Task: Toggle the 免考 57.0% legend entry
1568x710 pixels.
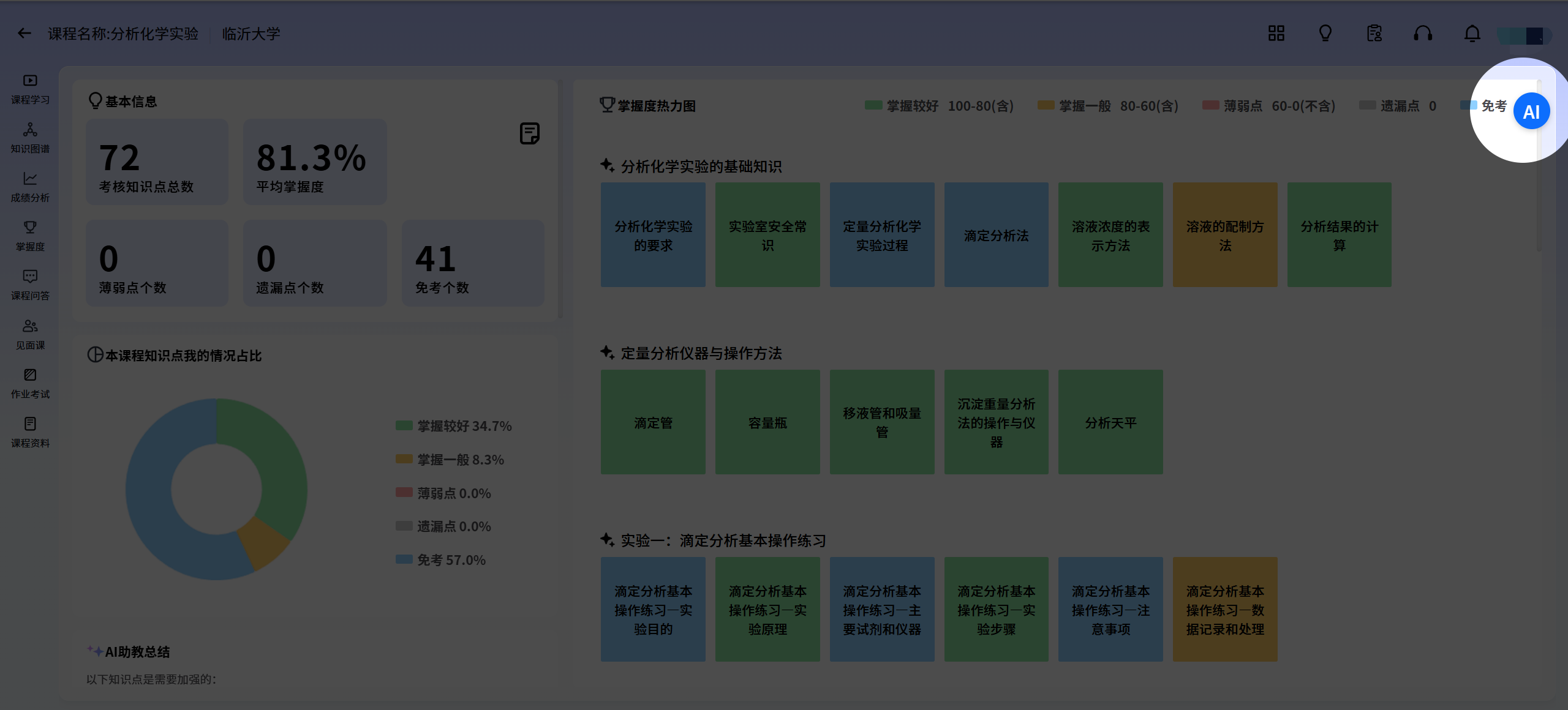Action: pyautogui.click(x=441, y=560)
